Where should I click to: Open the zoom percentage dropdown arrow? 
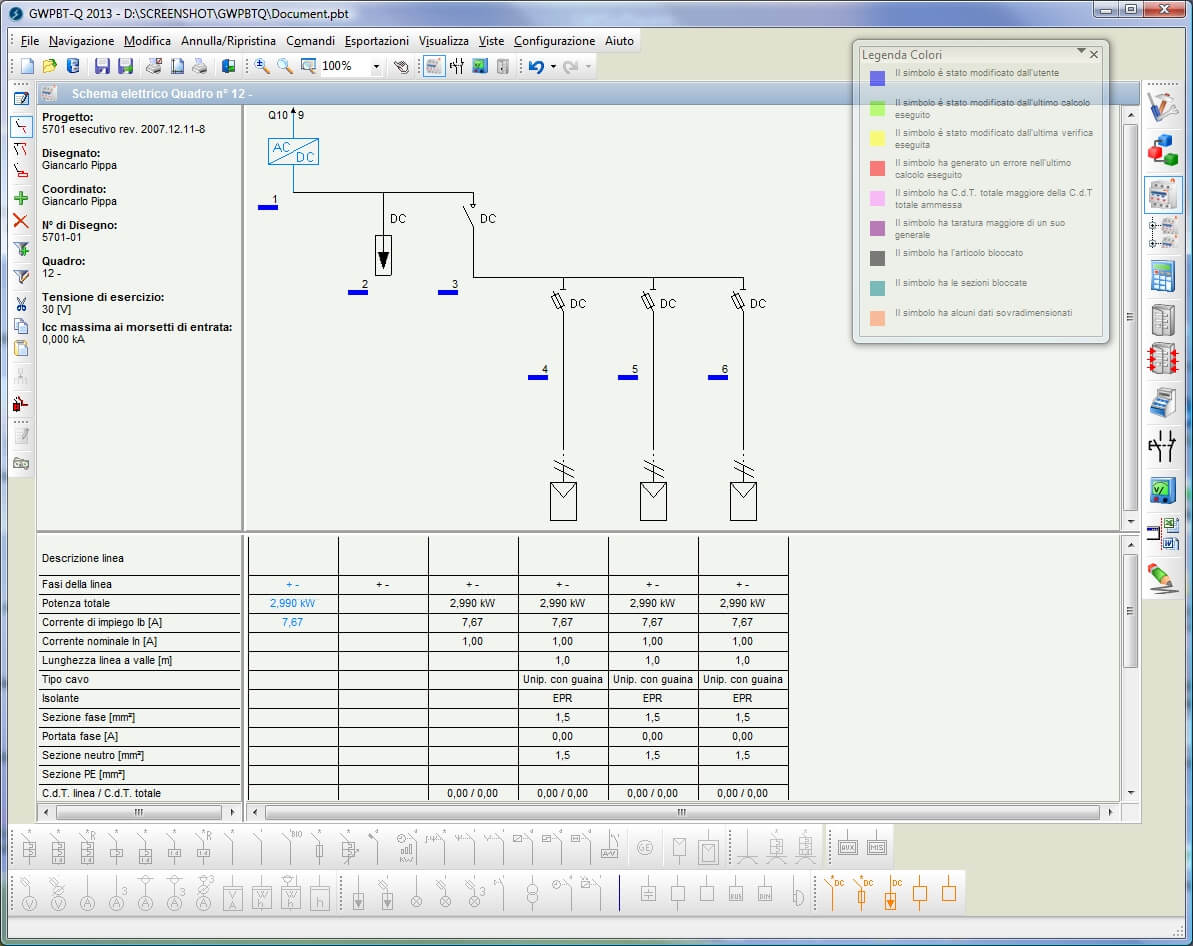(x=376, y=67)
